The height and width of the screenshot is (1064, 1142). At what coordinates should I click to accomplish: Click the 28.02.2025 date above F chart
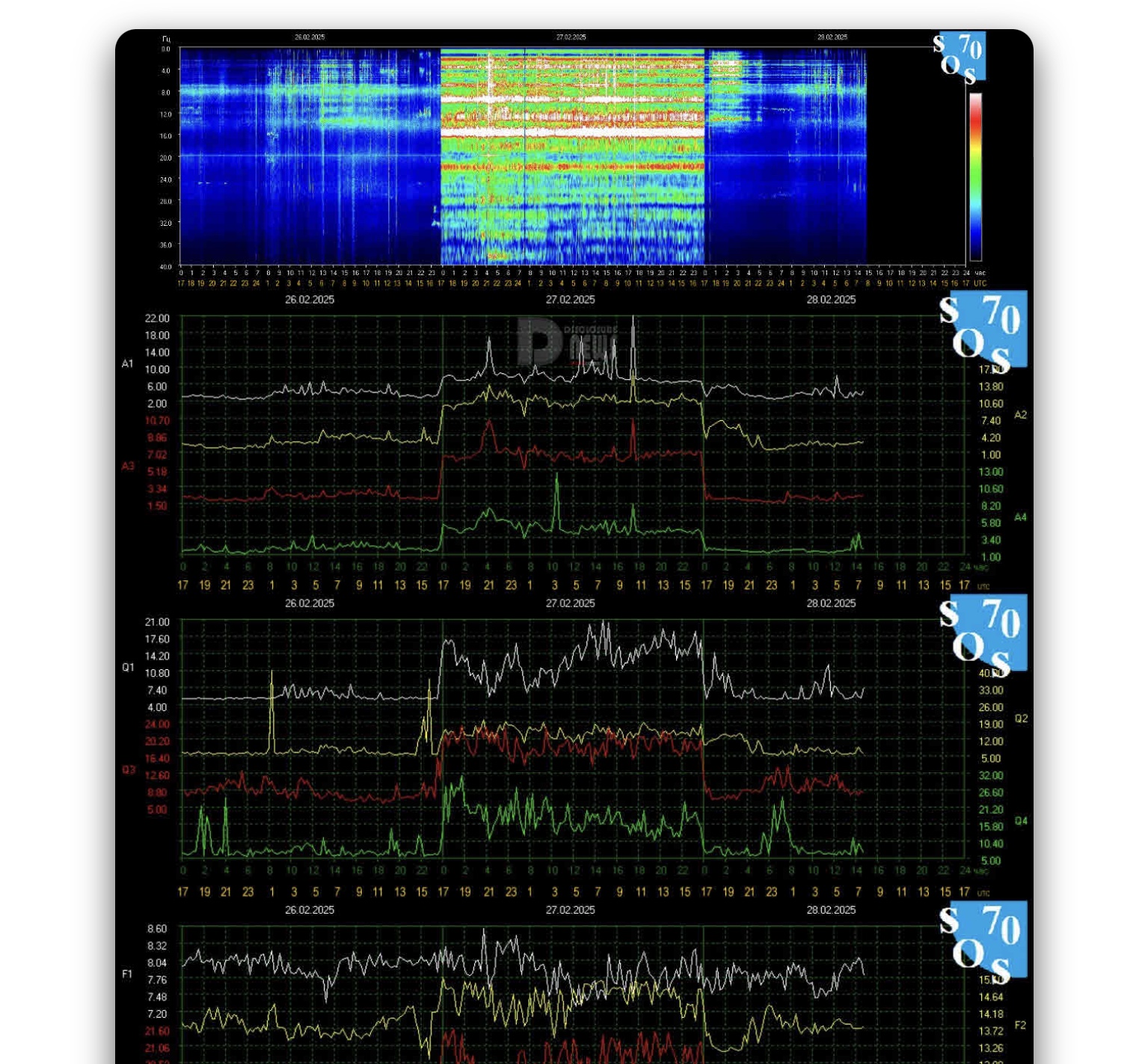[831, 909]
